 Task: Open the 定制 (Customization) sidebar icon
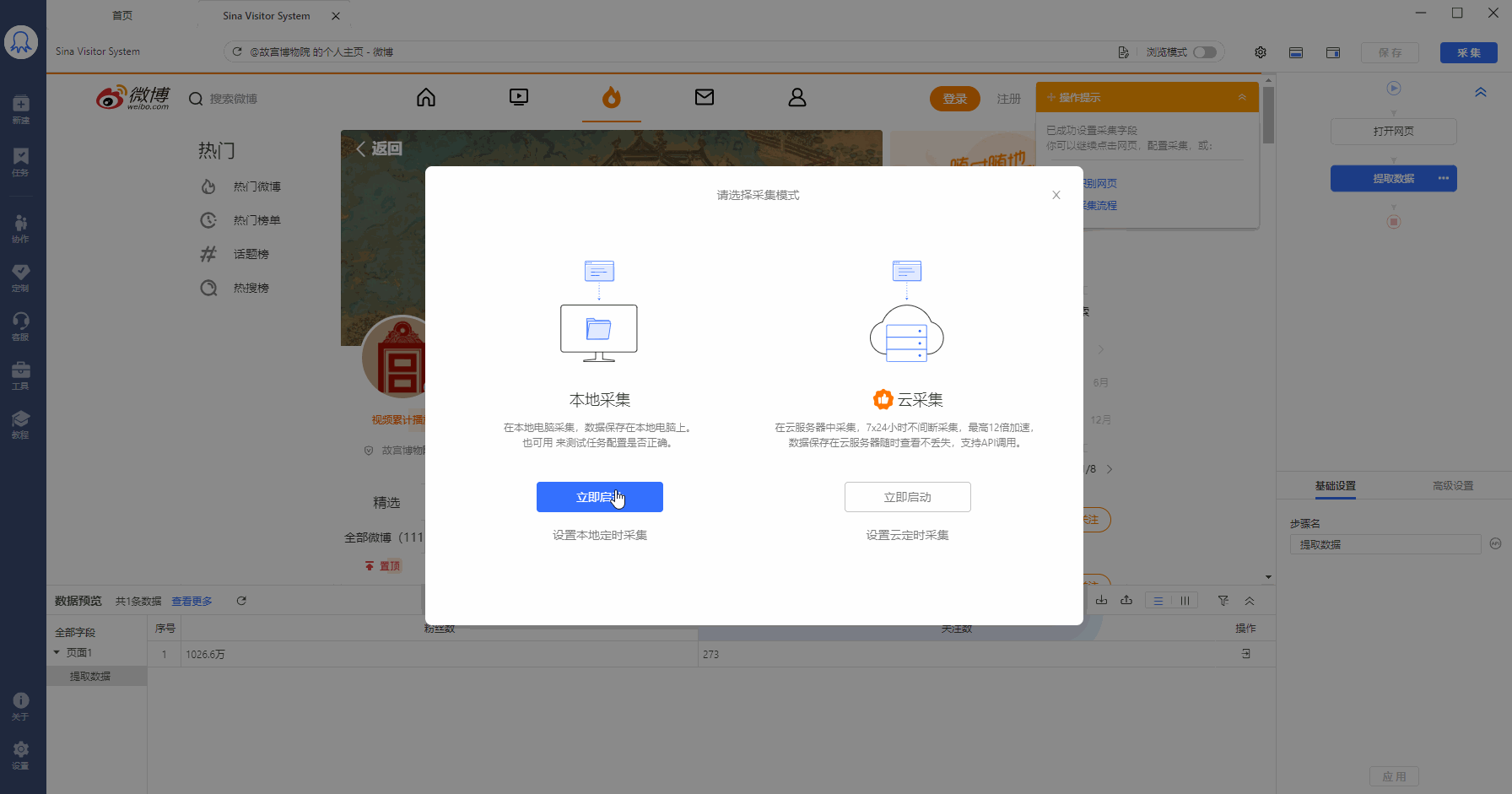point(21,278)
